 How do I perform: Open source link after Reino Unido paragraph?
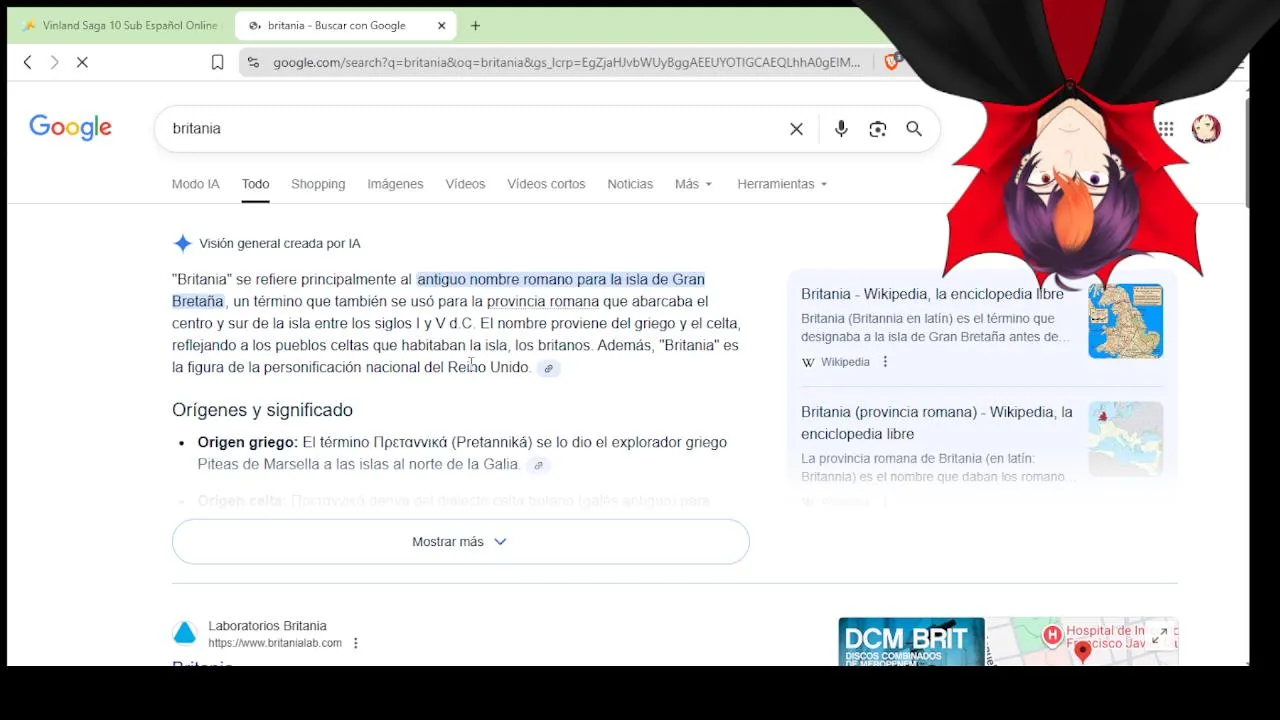click(x=548, y=368)
